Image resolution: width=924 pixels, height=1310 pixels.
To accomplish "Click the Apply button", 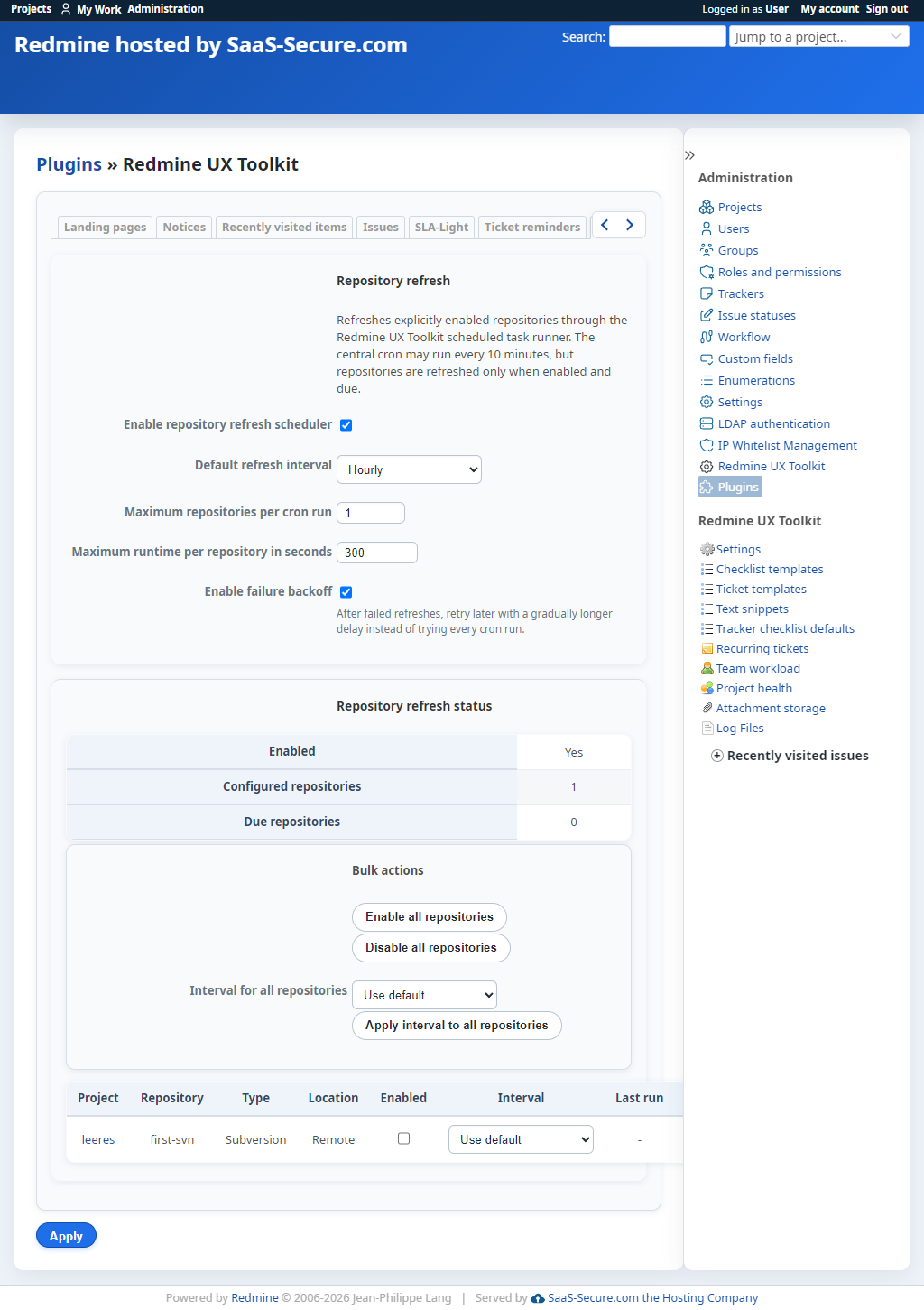I will (x=66, y=1236).
